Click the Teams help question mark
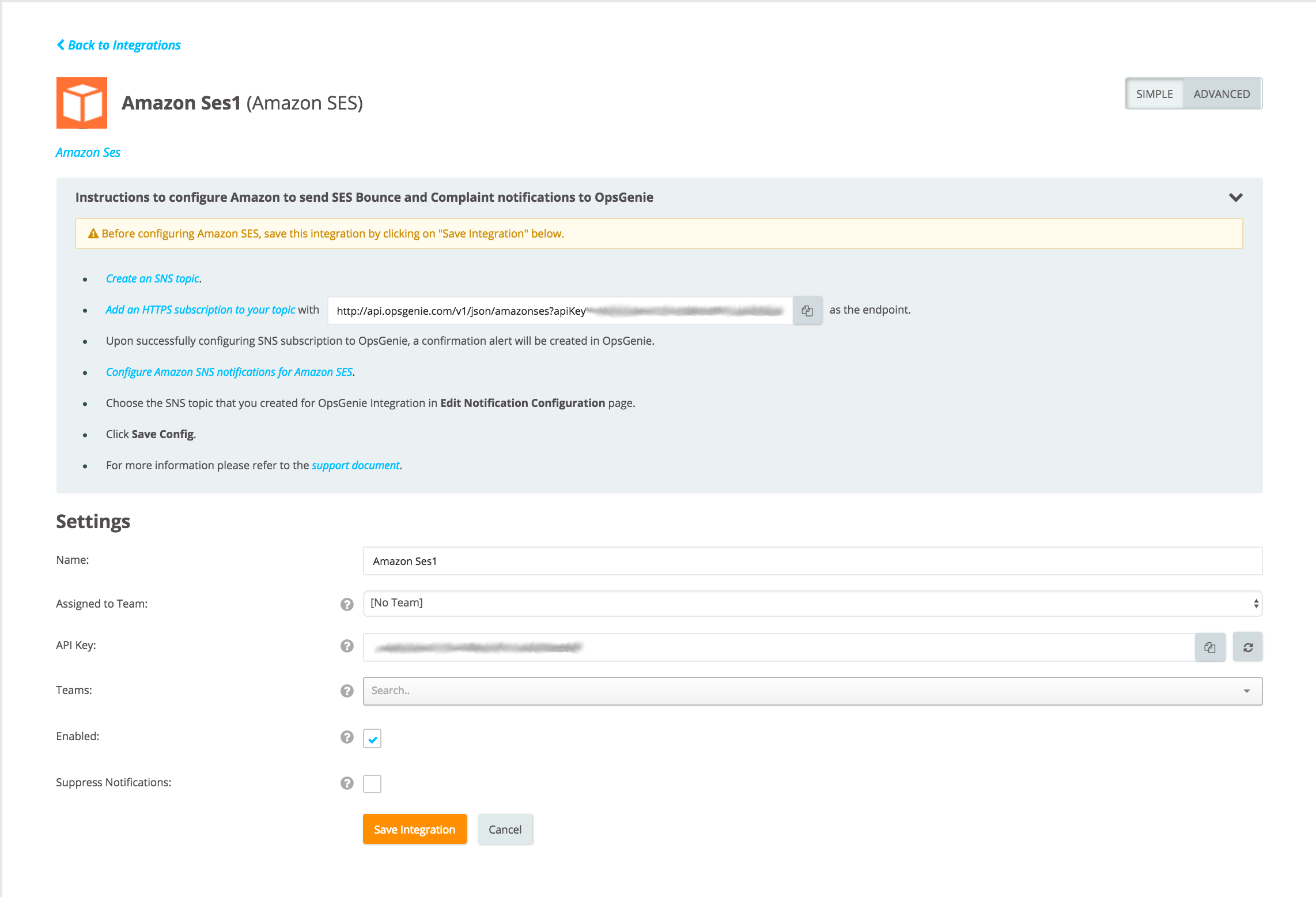Image resolution: width=1316 pixels, height=897 pixels. point(347,691)
